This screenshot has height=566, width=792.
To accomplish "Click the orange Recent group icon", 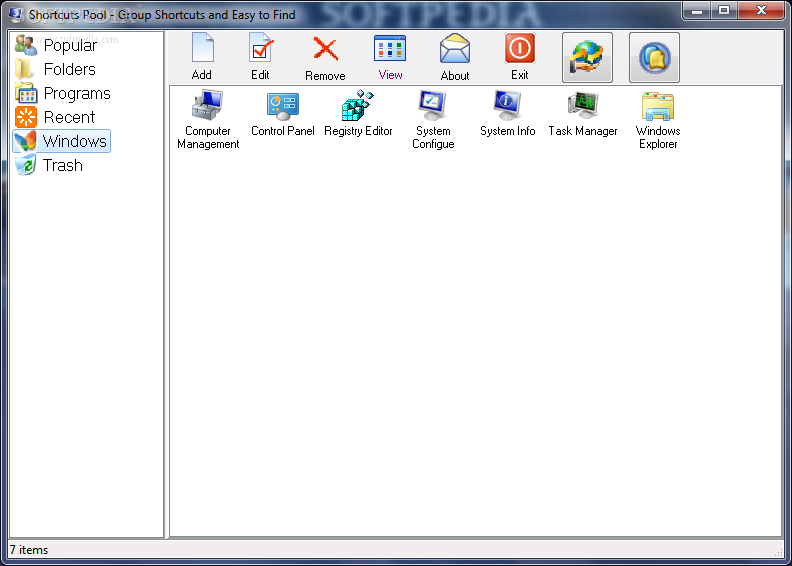I will tap(26, 117).
